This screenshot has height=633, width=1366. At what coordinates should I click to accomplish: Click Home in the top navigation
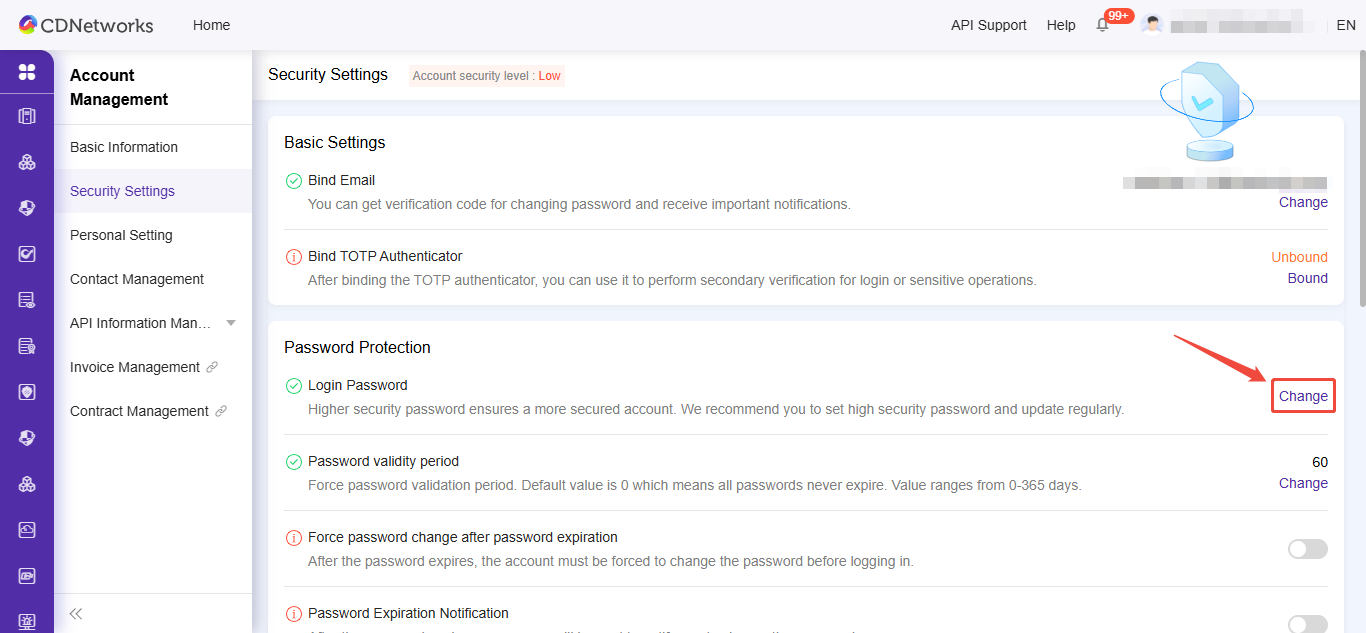[x=211, y=25]
